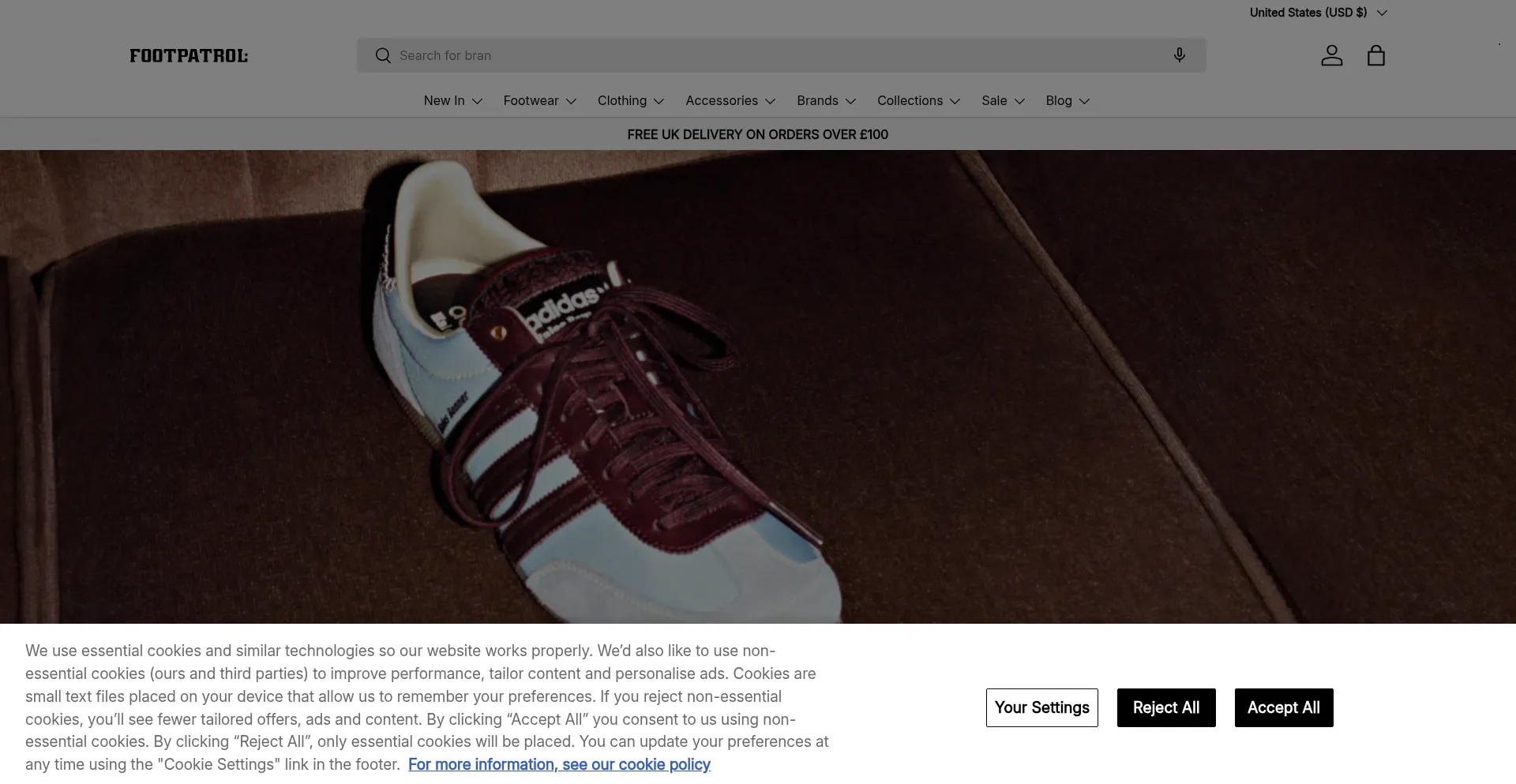Click the Accept All cookies button
This screenshot has height=784, width=1516.
click(x=1283, y=707)
